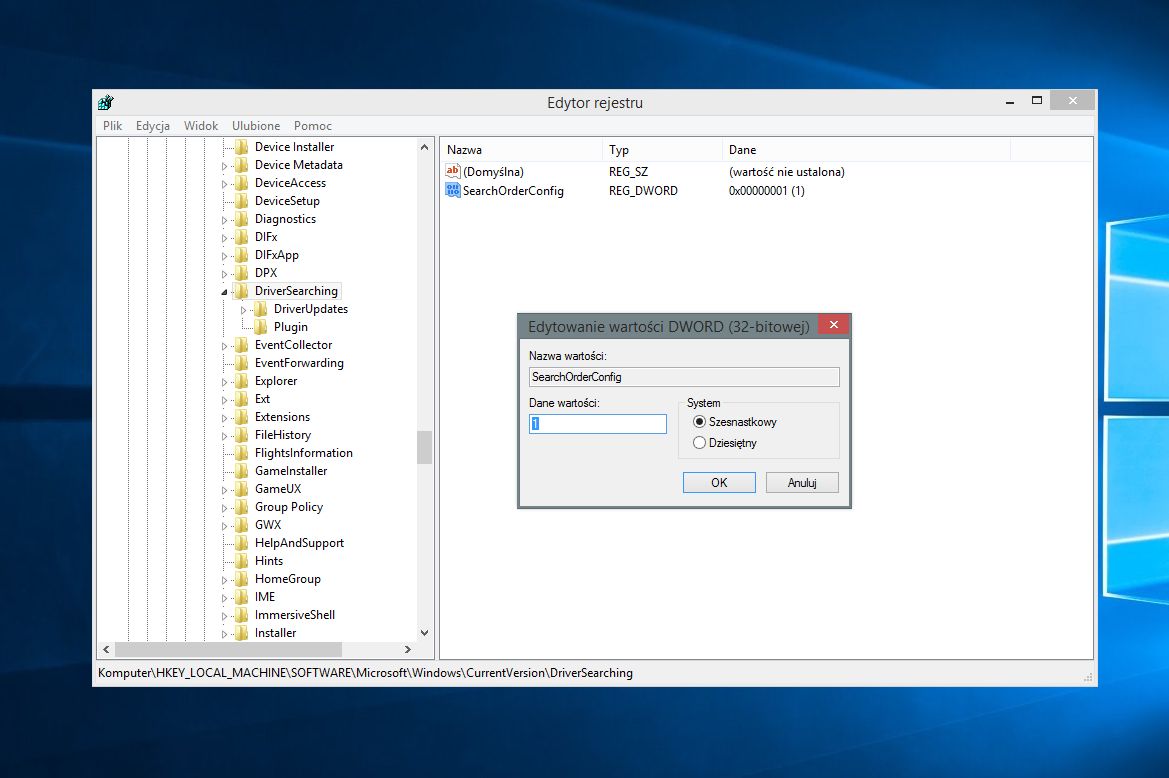The height and width of the screenshot is (778, 1169).
Task: Click the (Domyślna) string value icon
Action: click(453, 172)
